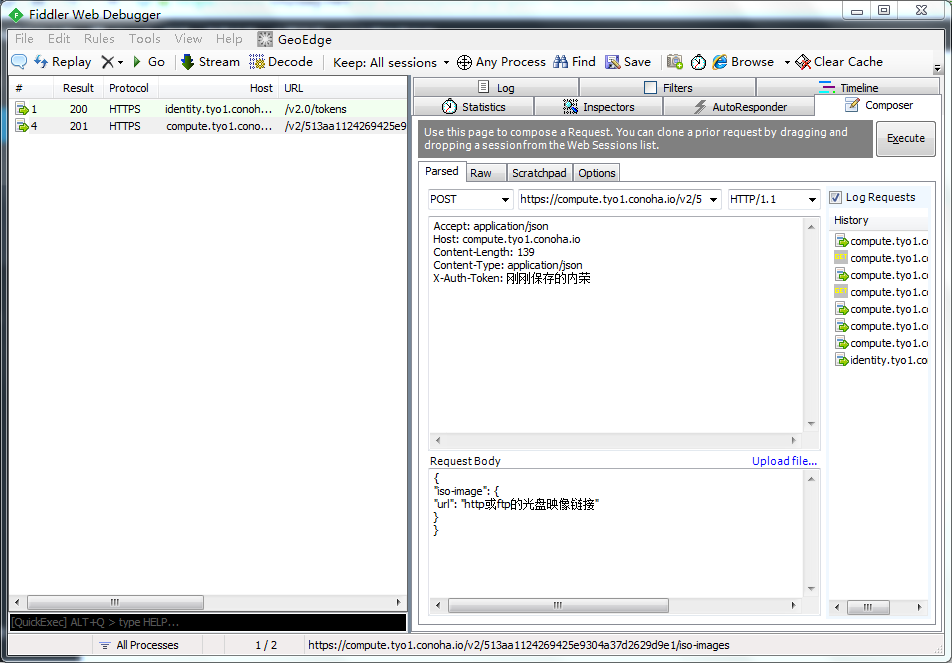Switch to the Inspectors tab

[x=599, y=107]
